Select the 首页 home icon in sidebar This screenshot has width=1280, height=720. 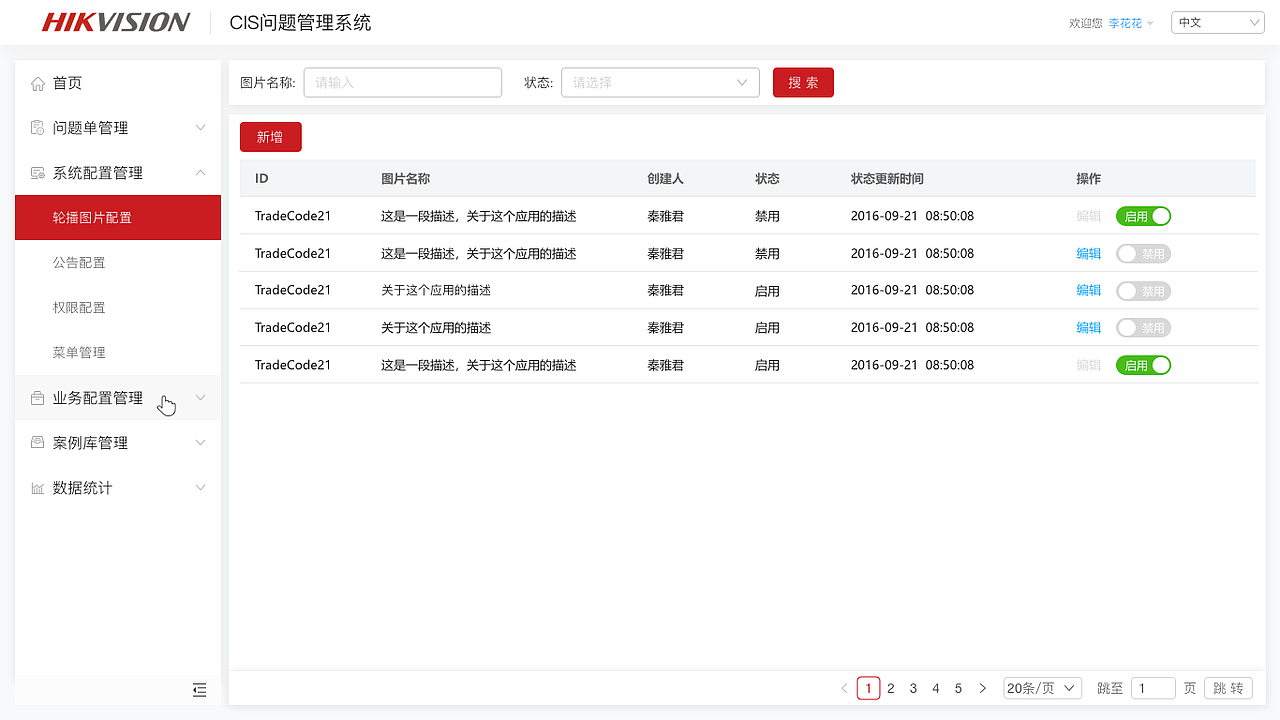(36, 83)
